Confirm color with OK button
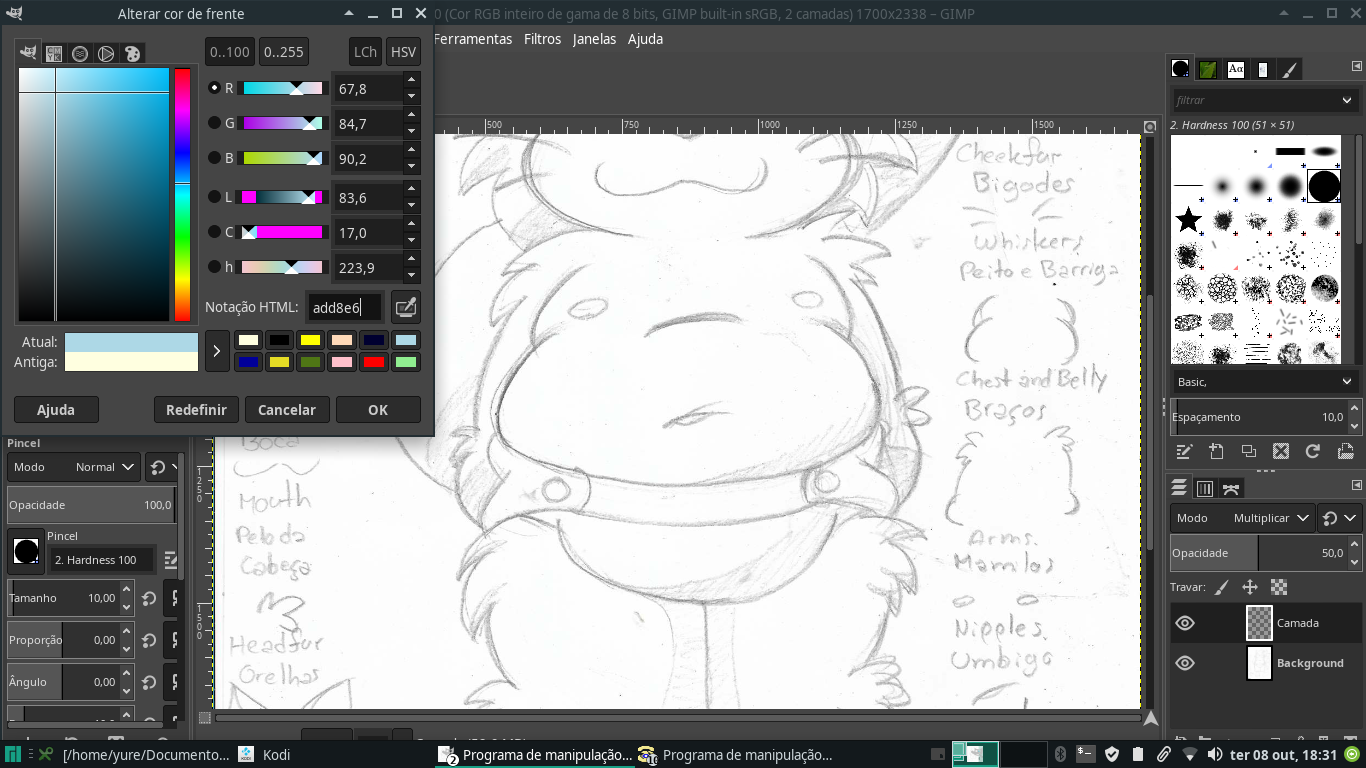The width and height of the screenshot is (1366, 768). click(x=378, y=410)
